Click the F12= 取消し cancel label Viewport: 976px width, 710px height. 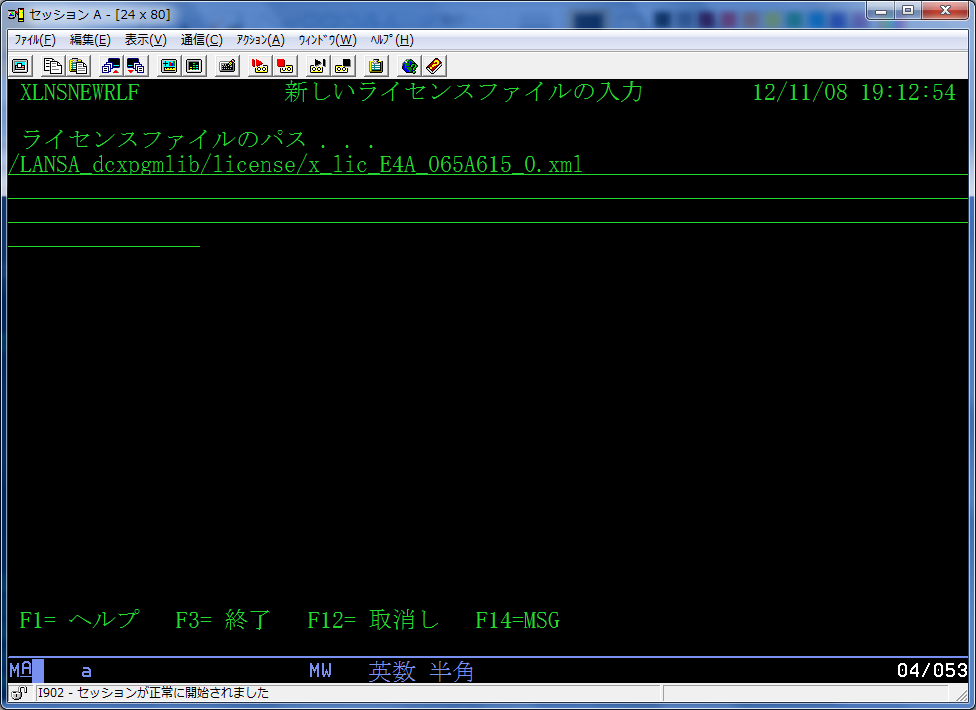pyautogui.click(x=373, y=621)
